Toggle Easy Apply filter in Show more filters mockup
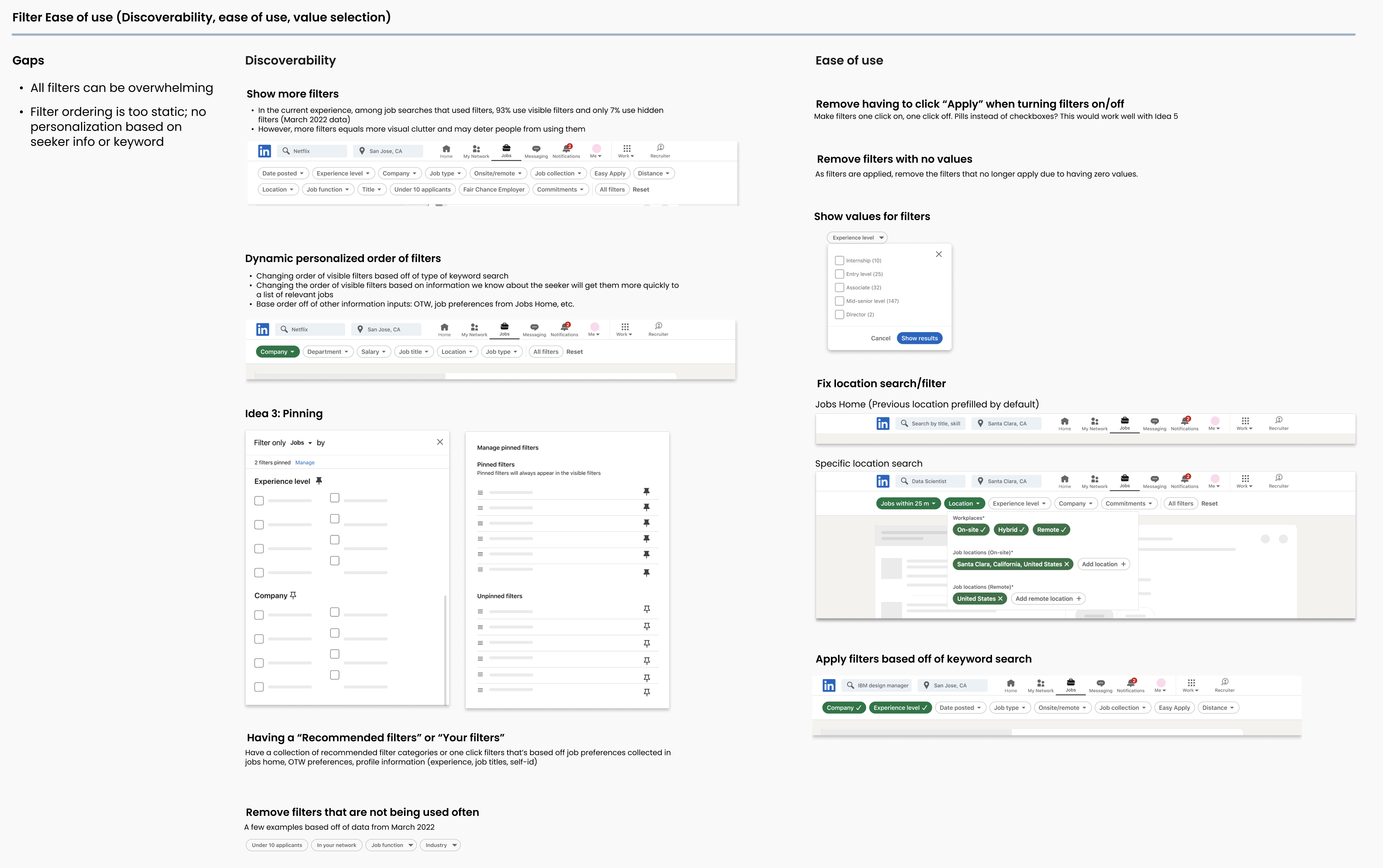 point(610,173)
